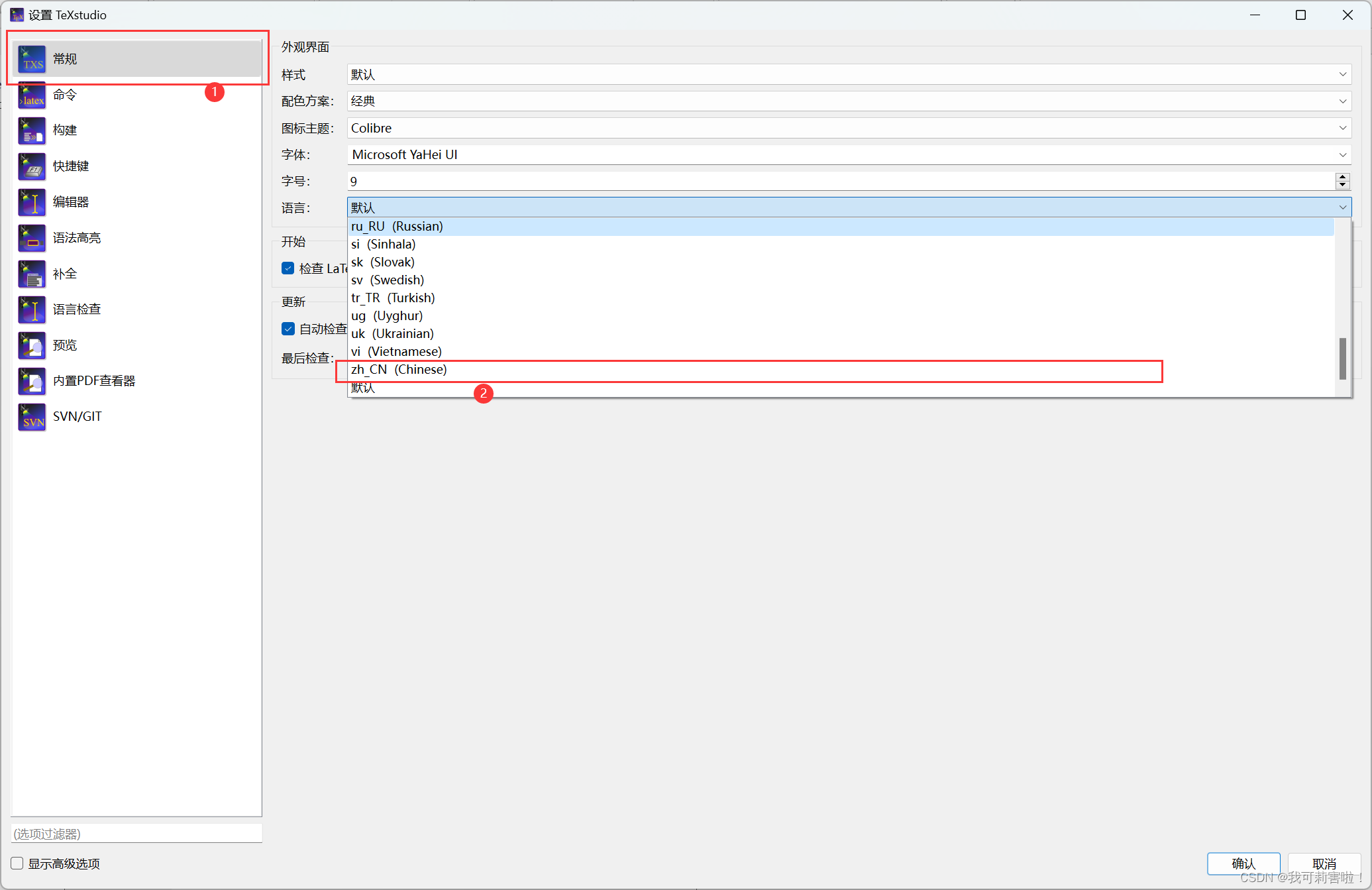Click the 取消 cancel button
Viewport: 1372px width, 890px height.
1323,863
